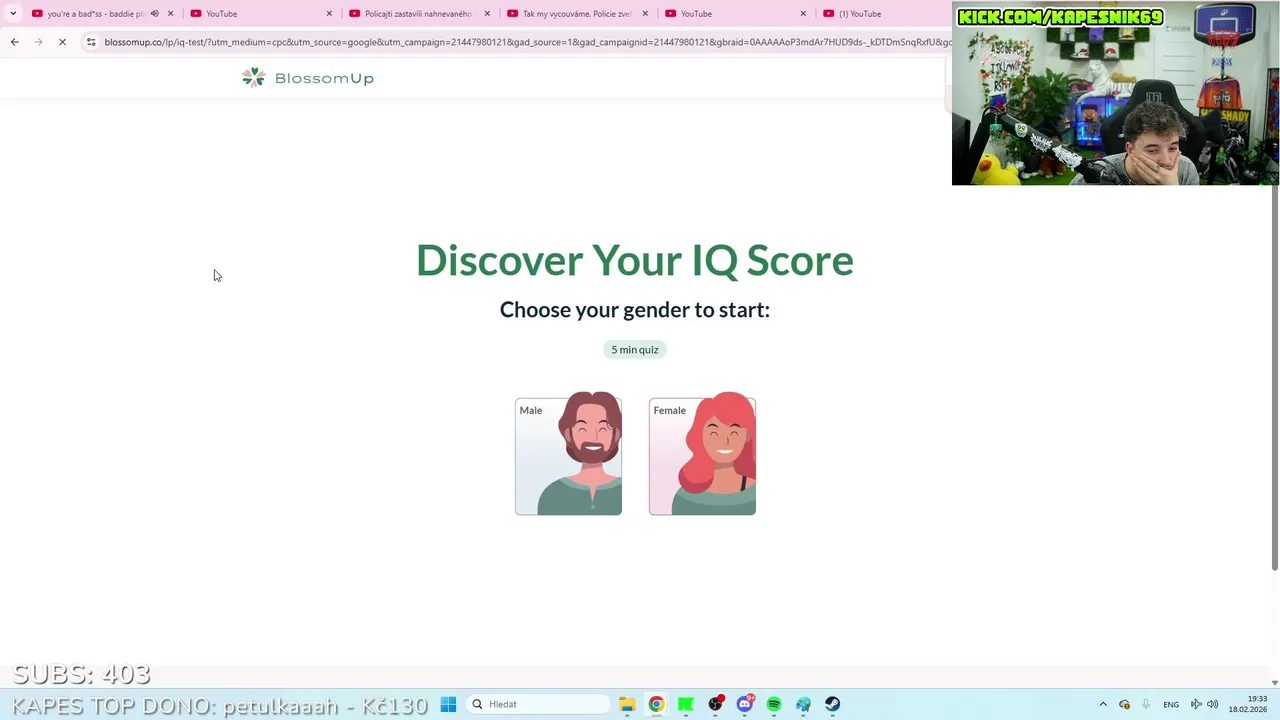This screenshot has height=720, width=1280.
Task: Open the clock showing 19:33
Action: (1248, 704)
